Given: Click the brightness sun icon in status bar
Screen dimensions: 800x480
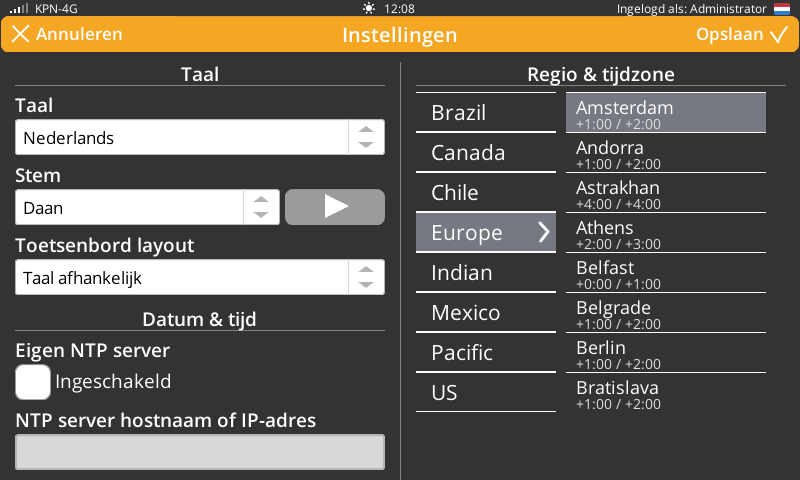Looking at the screenshot, I should pos(370,8).
